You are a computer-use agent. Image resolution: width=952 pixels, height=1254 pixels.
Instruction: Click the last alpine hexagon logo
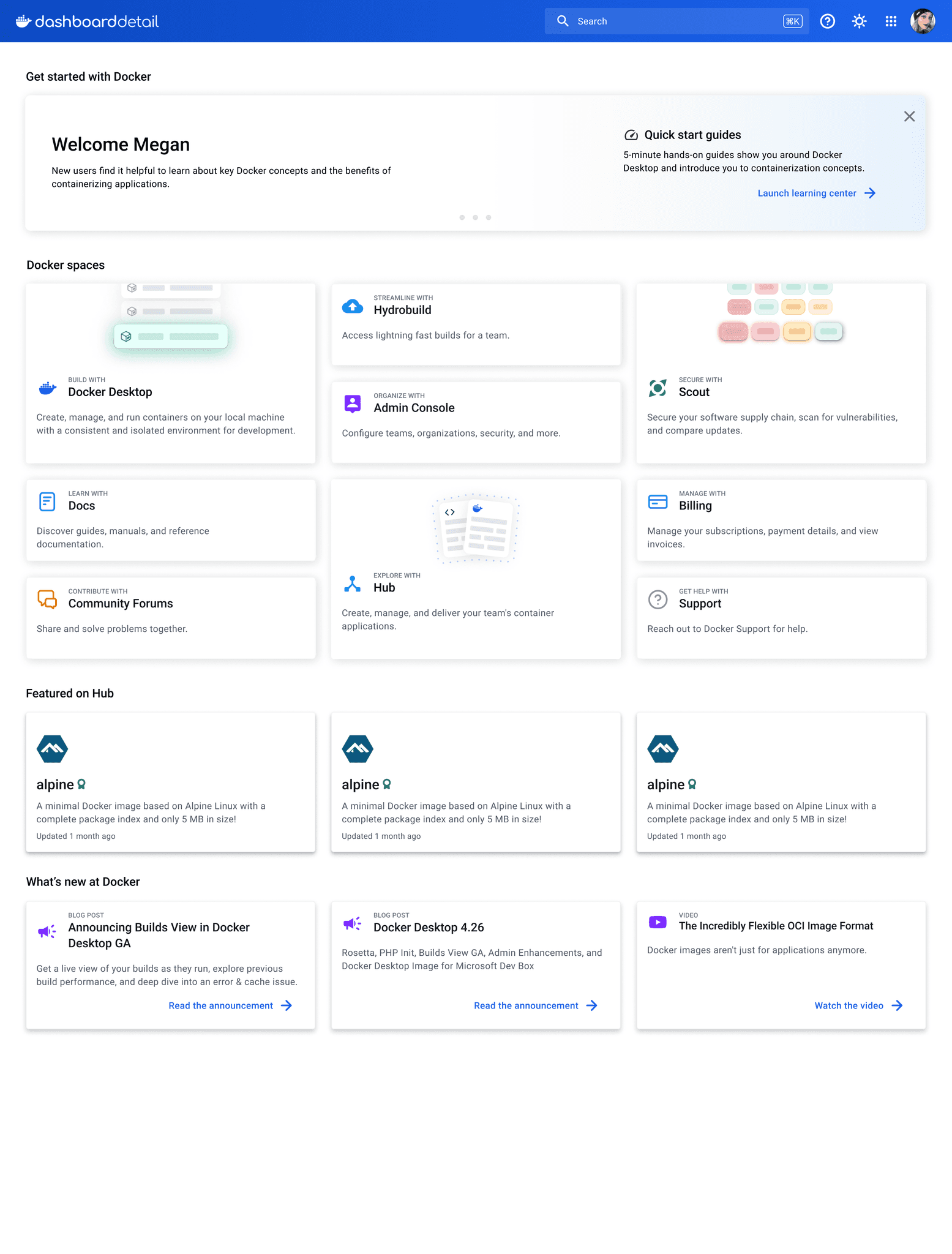coord(663,749)
